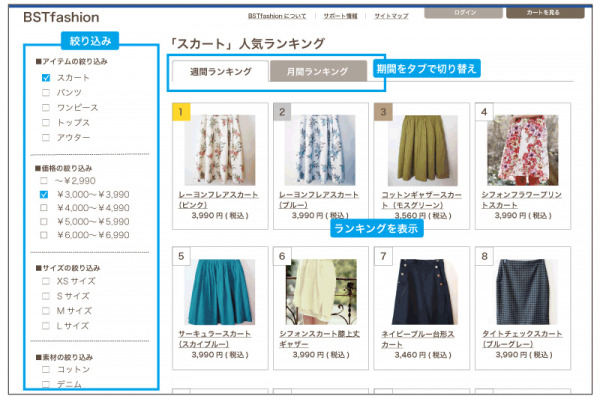Click the カートを見る button
The image size is (600, 399).
[x=545, y=13]
